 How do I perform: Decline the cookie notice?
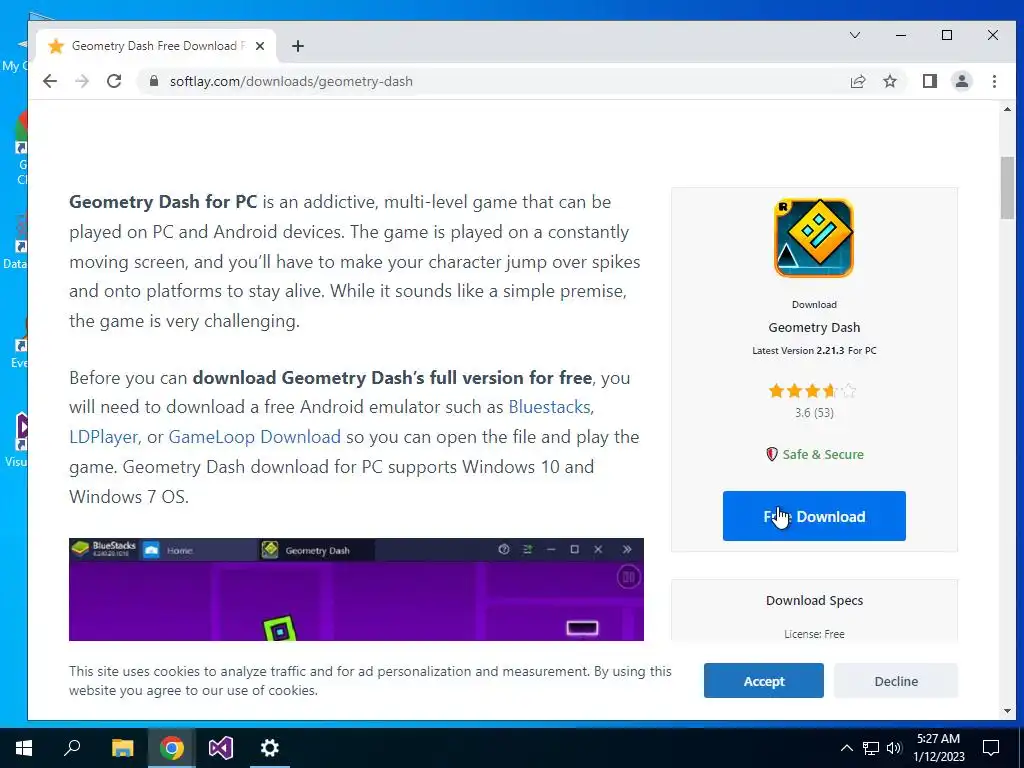(x=895, y=680)
